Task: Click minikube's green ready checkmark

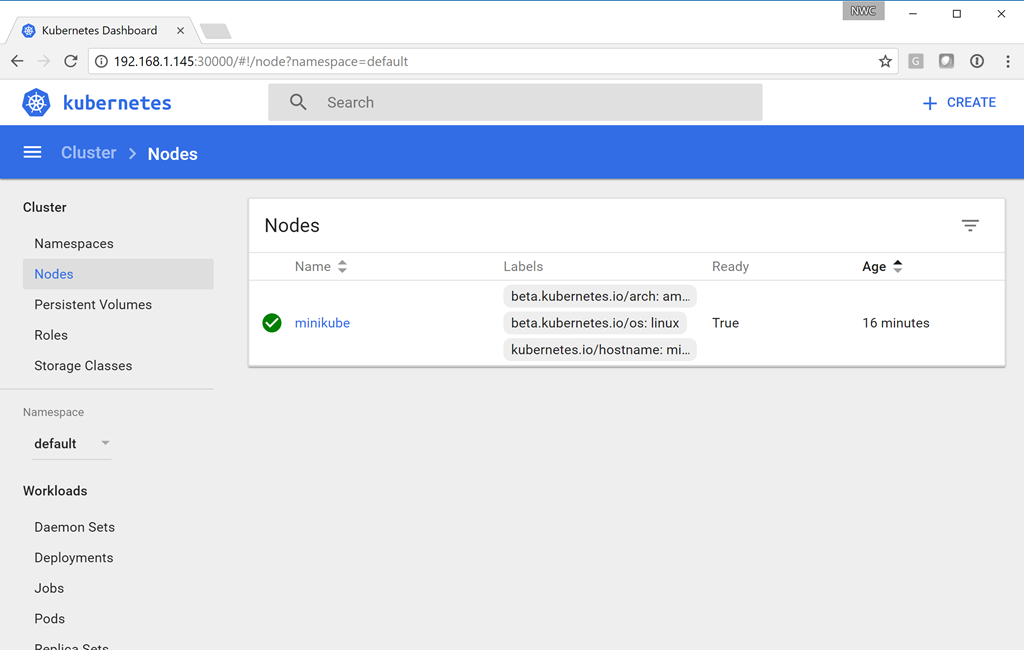Action: pos(272,323)
